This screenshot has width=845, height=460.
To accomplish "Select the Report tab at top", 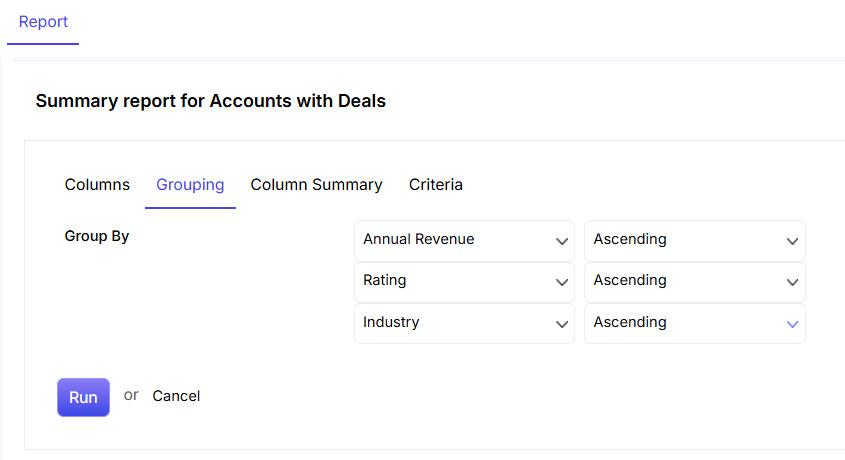I will point(43,22).
